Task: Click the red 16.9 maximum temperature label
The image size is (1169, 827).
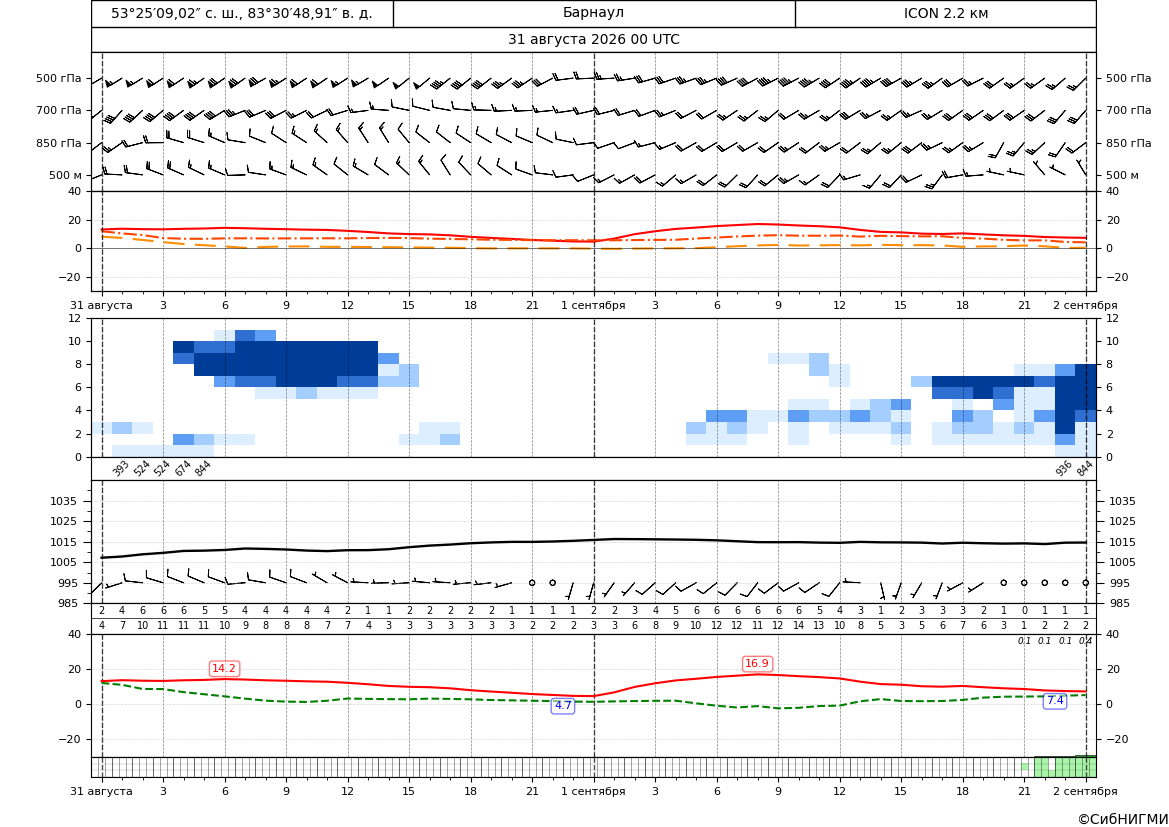Action: point(757,663)
